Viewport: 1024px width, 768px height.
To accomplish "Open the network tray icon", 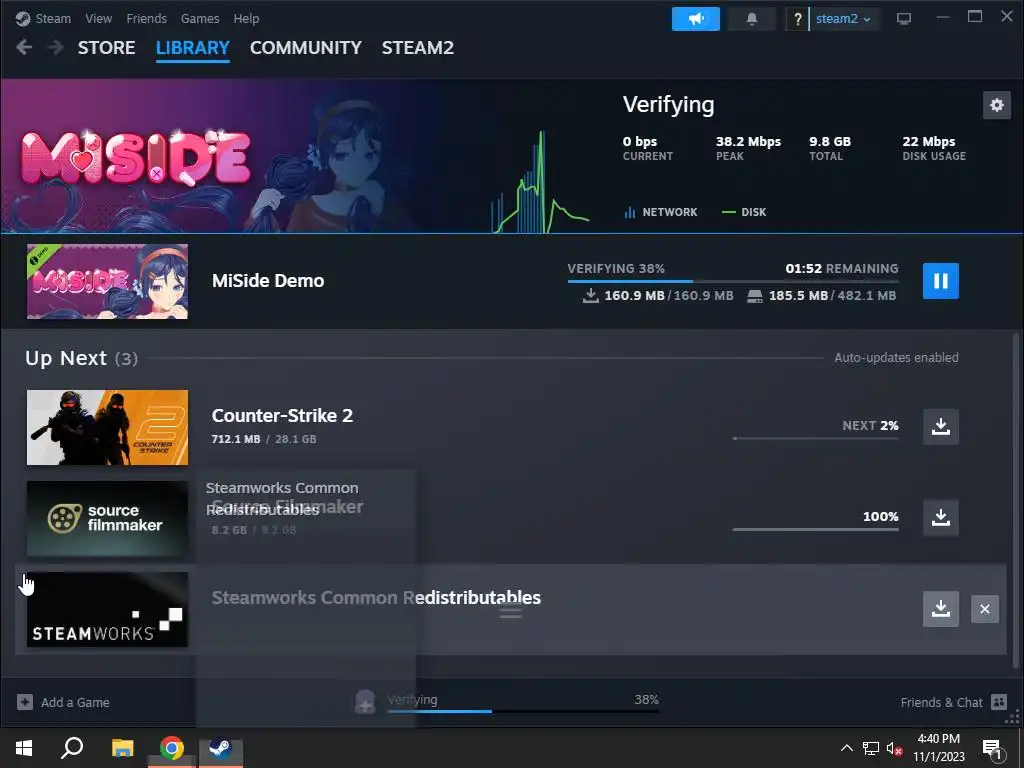I will click(871, 748).
